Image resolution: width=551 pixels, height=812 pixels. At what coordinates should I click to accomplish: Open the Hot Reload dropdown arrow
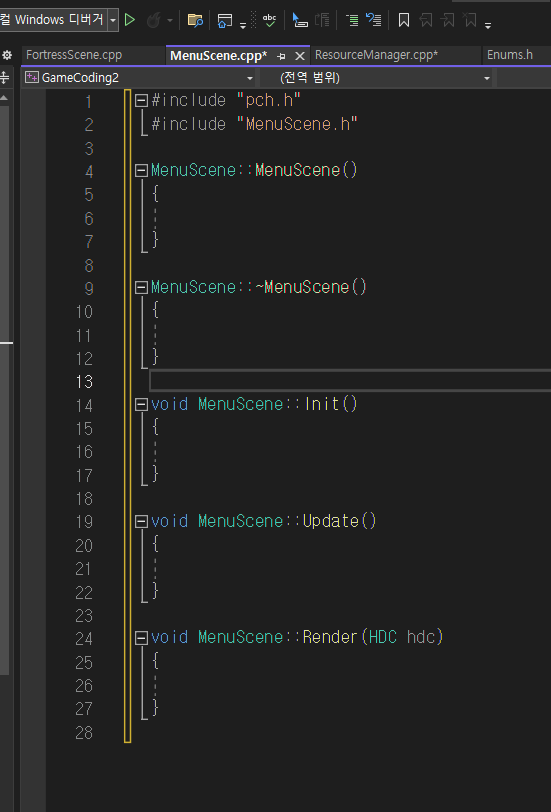point(170,21)
